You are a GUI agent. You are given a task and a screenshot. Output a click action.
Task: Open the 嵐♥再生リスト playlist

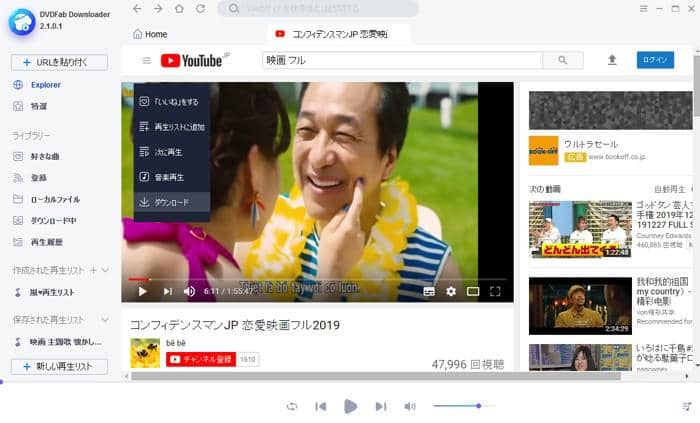coord(45,293)
